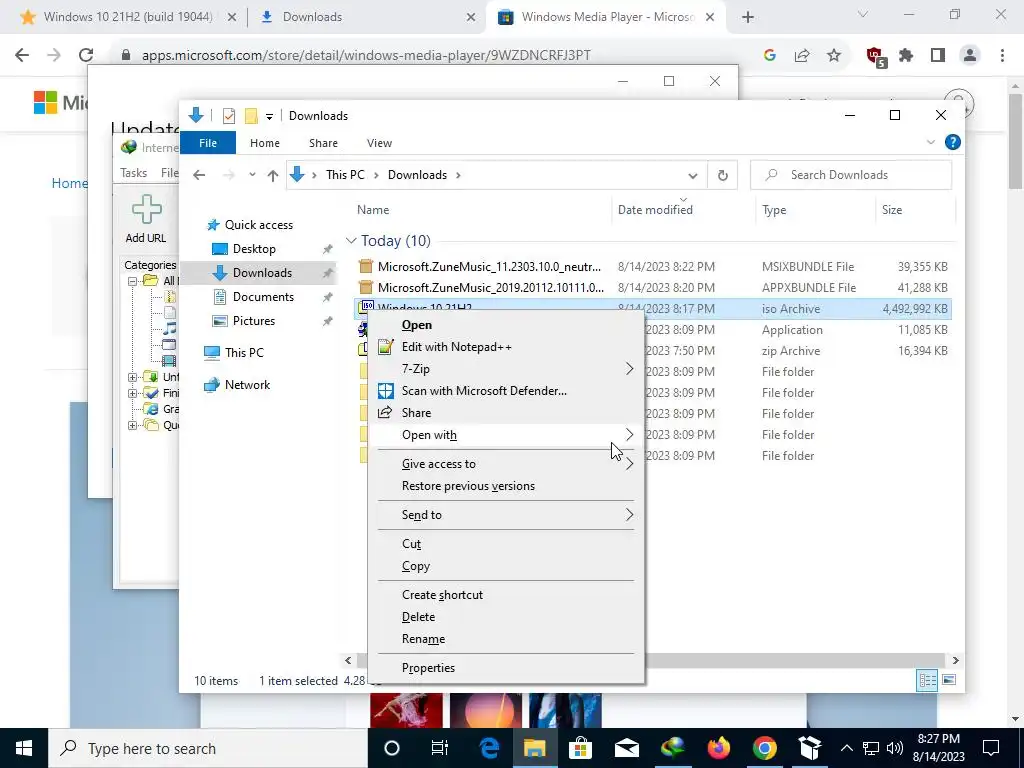Sort by the Type column header

click(x=774, y=210)
